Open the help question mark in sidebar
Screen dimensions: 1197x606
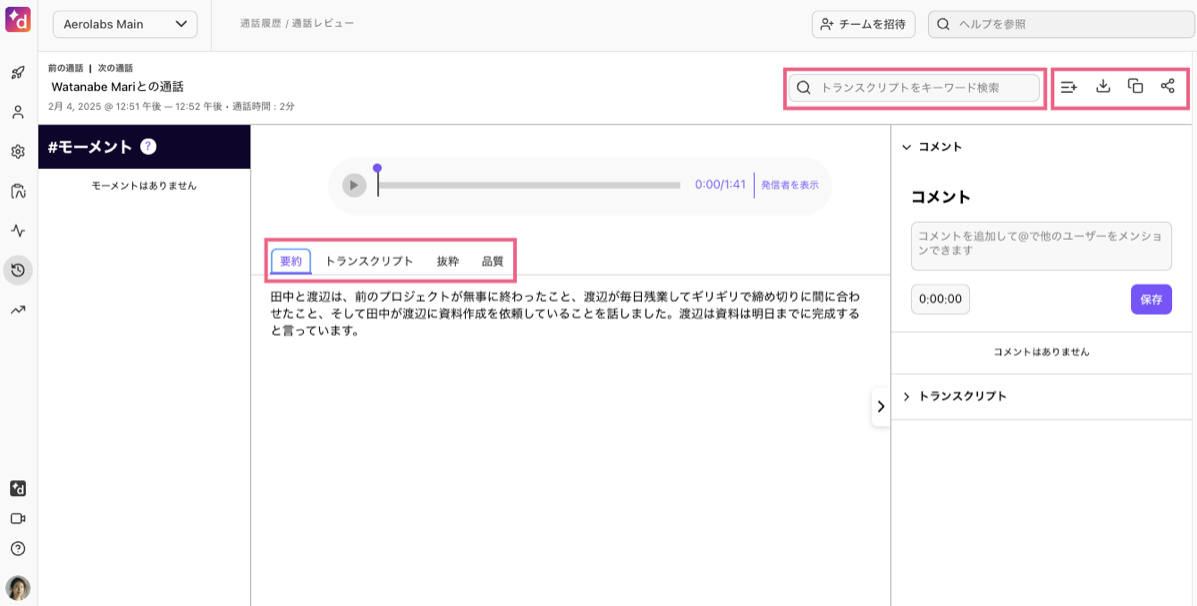tap(18, 548)
